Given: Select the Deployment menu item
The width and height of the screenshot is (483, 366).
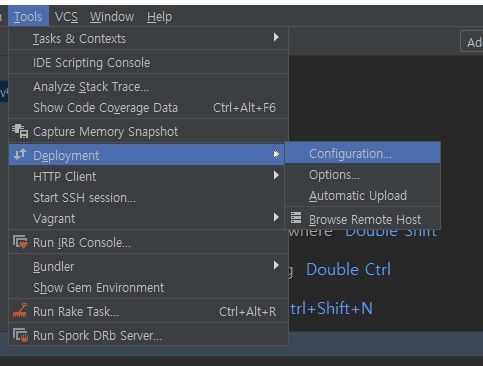Looking at the screenshot, I should (x=146, y=155).
